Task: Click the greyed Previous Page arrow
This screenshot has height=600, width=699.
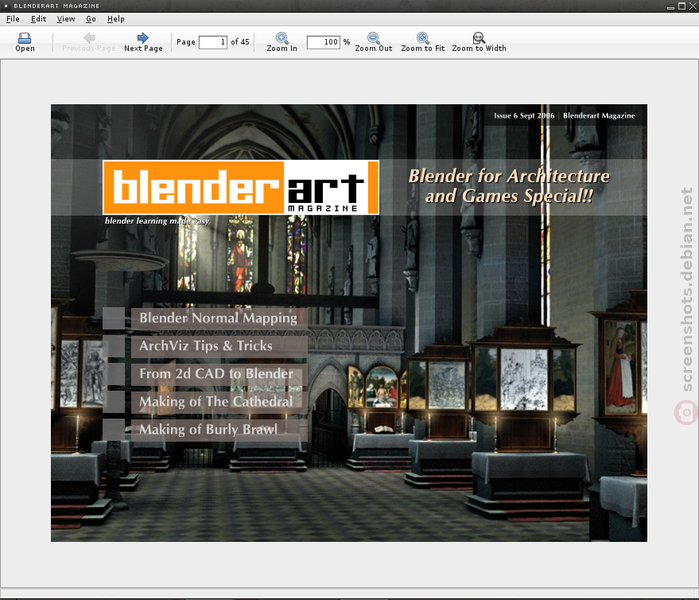Action: pyautogui.click(x=89, y=38)
